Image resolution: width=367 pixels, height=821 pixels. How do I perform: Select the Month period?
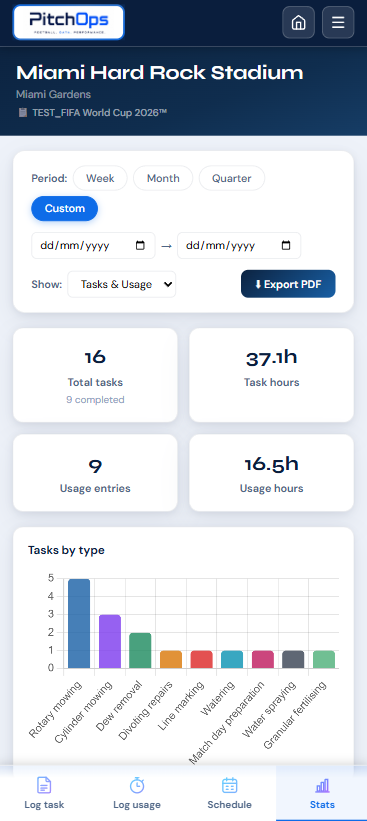point(163,178)
